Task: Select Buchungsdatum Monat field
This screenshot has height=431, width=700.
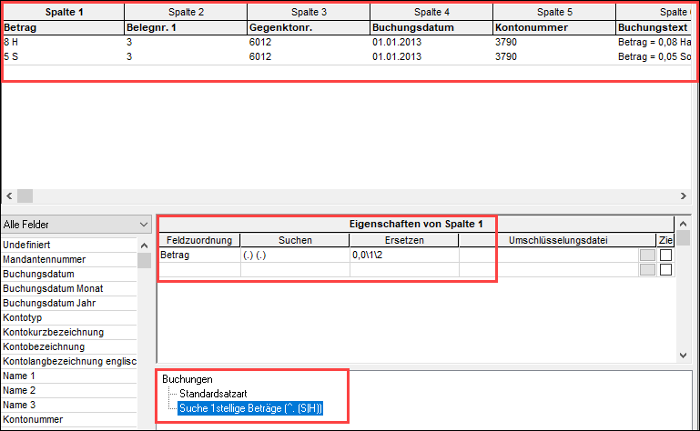Action: click(69, 289)
